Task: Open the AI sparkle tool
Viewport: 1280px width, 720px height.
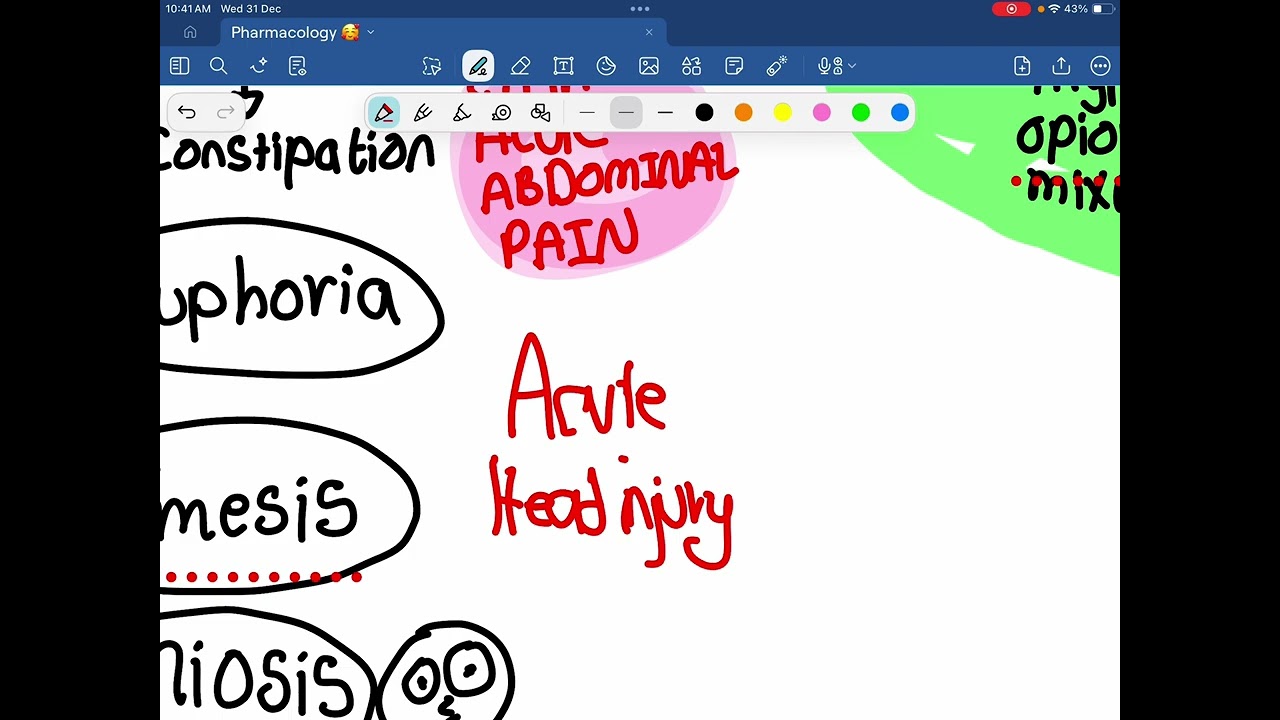Action: 258,66
